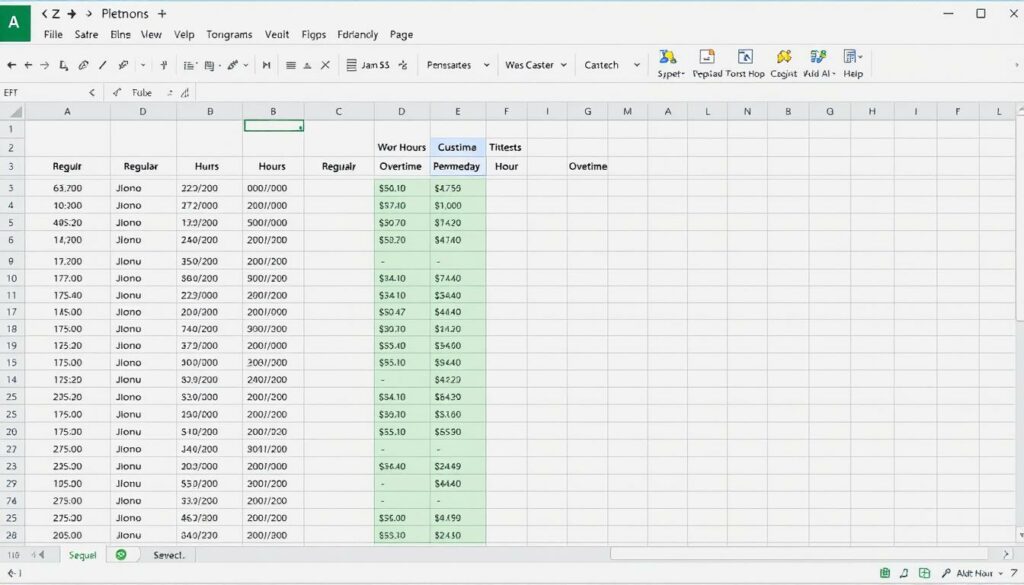Screen dimensions: 1024x585
Task: Click the bold back arrow in toolbar
Action: pos(11,65)
